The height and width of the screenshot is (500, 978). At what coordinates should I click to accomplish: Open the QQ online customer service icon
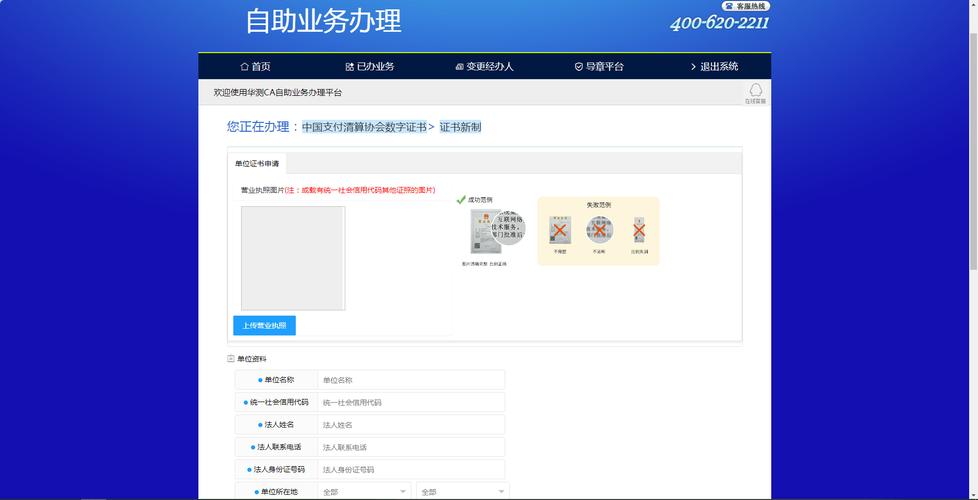(755, 93)
